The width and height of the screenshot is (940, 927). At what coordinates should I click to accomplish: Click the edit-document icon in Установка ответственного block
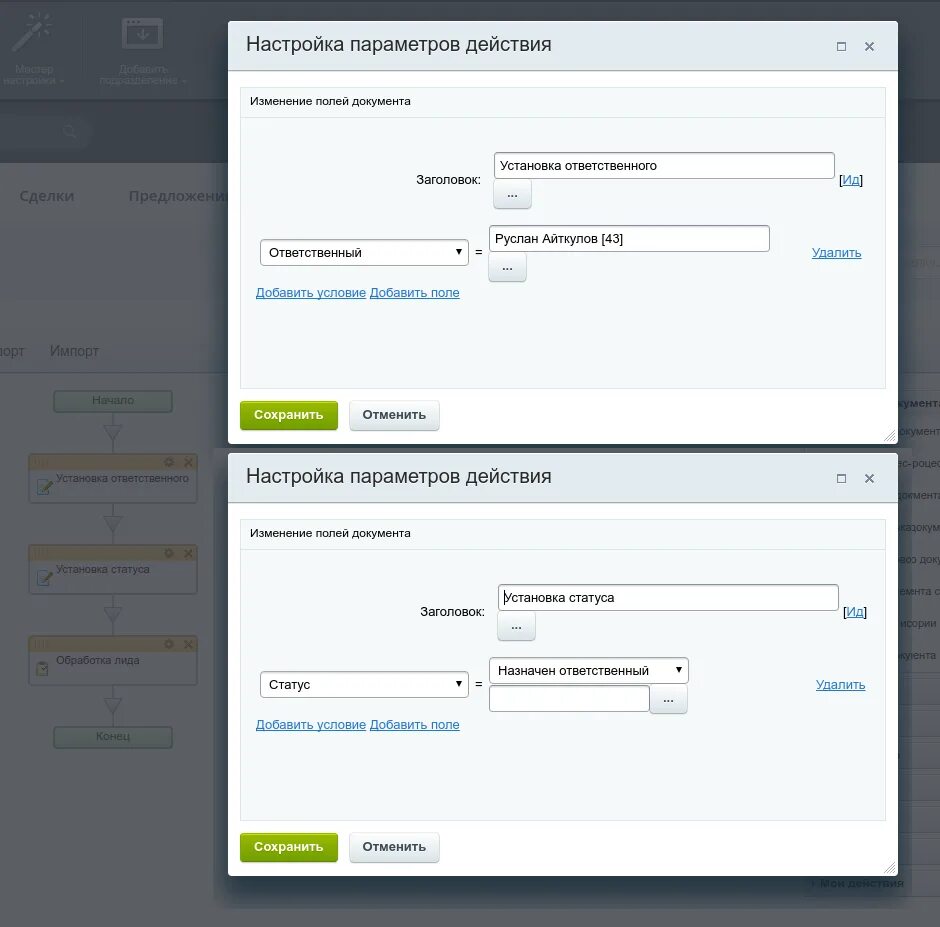tap(44, 486)
